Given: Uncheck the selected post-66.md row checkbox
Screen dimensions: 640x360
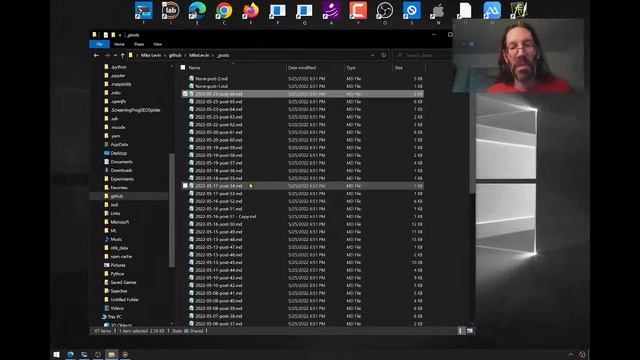Looking at the screenshot, I should [185, 94].
